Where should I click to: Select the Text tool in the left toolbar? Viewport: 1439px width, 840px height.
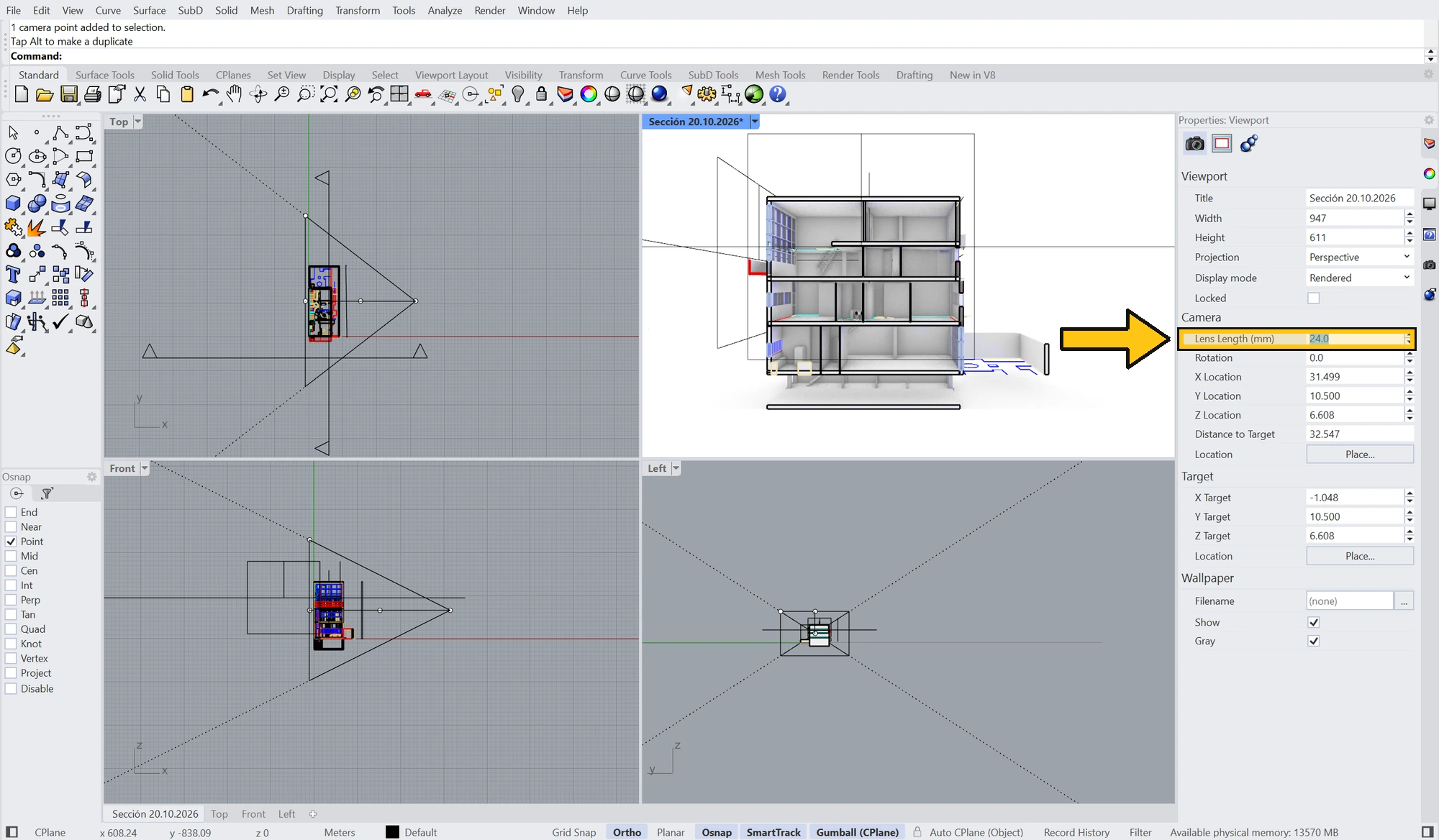[x=13, y=274]
